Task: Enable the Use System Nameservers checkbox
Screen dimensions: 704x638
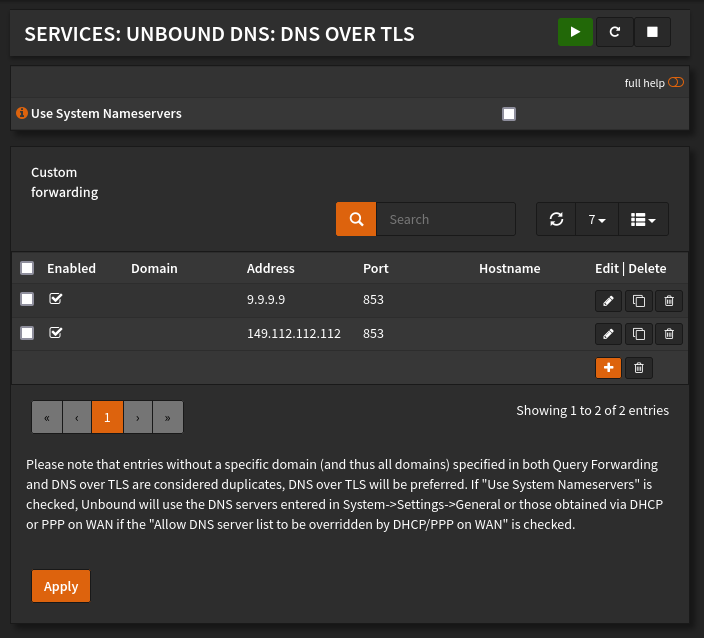Action: 509,114
